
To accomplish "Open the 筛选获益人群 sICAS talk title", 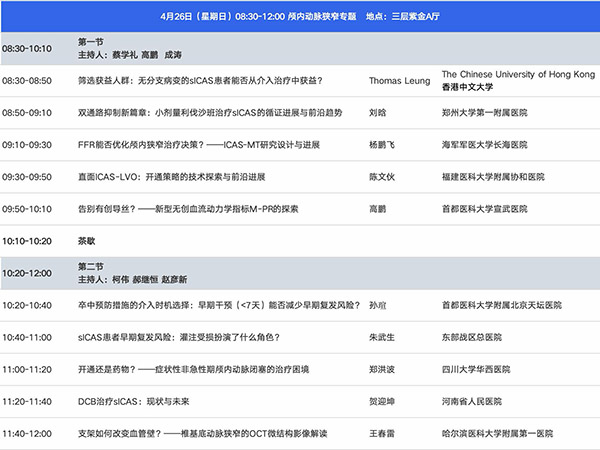I will [x=206, y=81].
